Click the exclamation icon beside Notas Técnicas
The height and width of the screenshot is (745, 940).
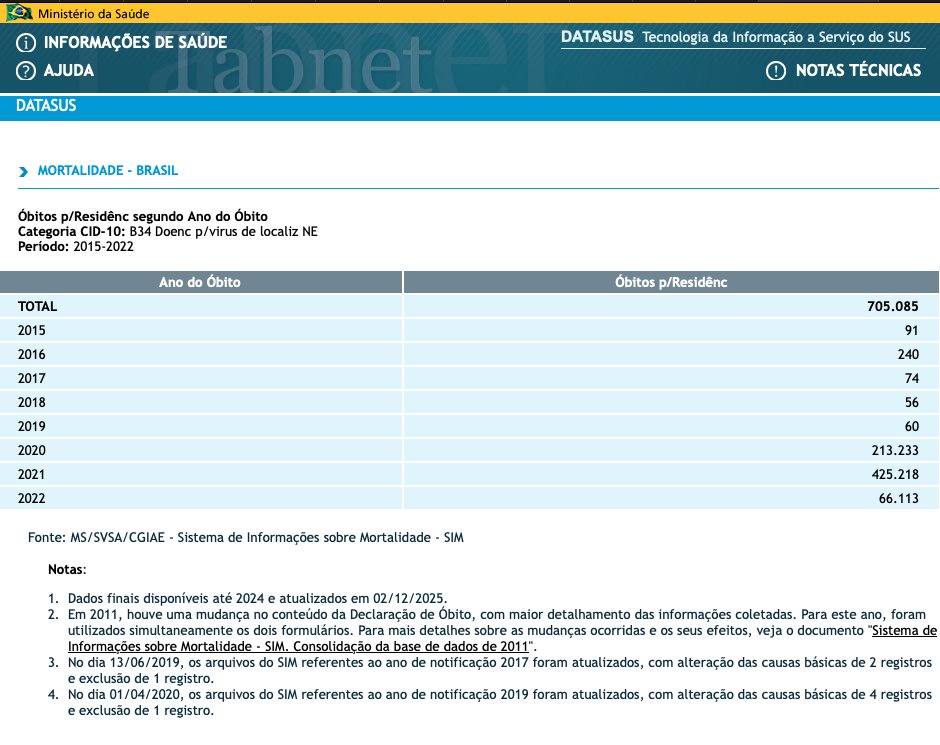coord(776,71)
